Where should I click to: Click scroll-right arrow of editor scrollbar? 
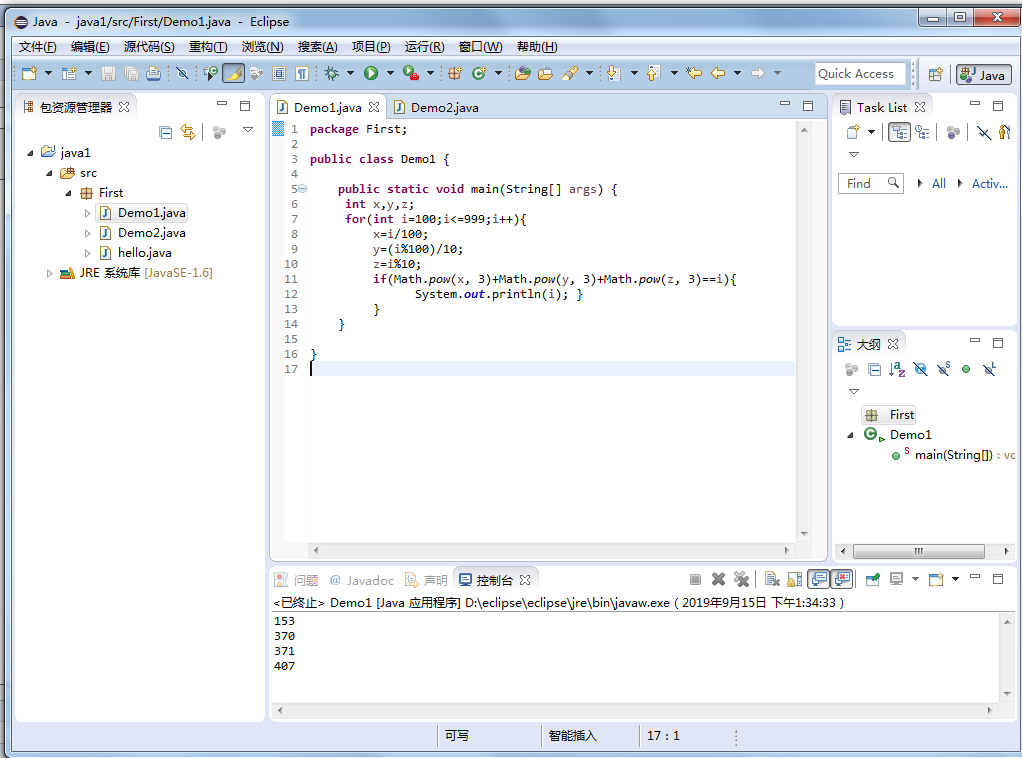[x=787, y=551]
